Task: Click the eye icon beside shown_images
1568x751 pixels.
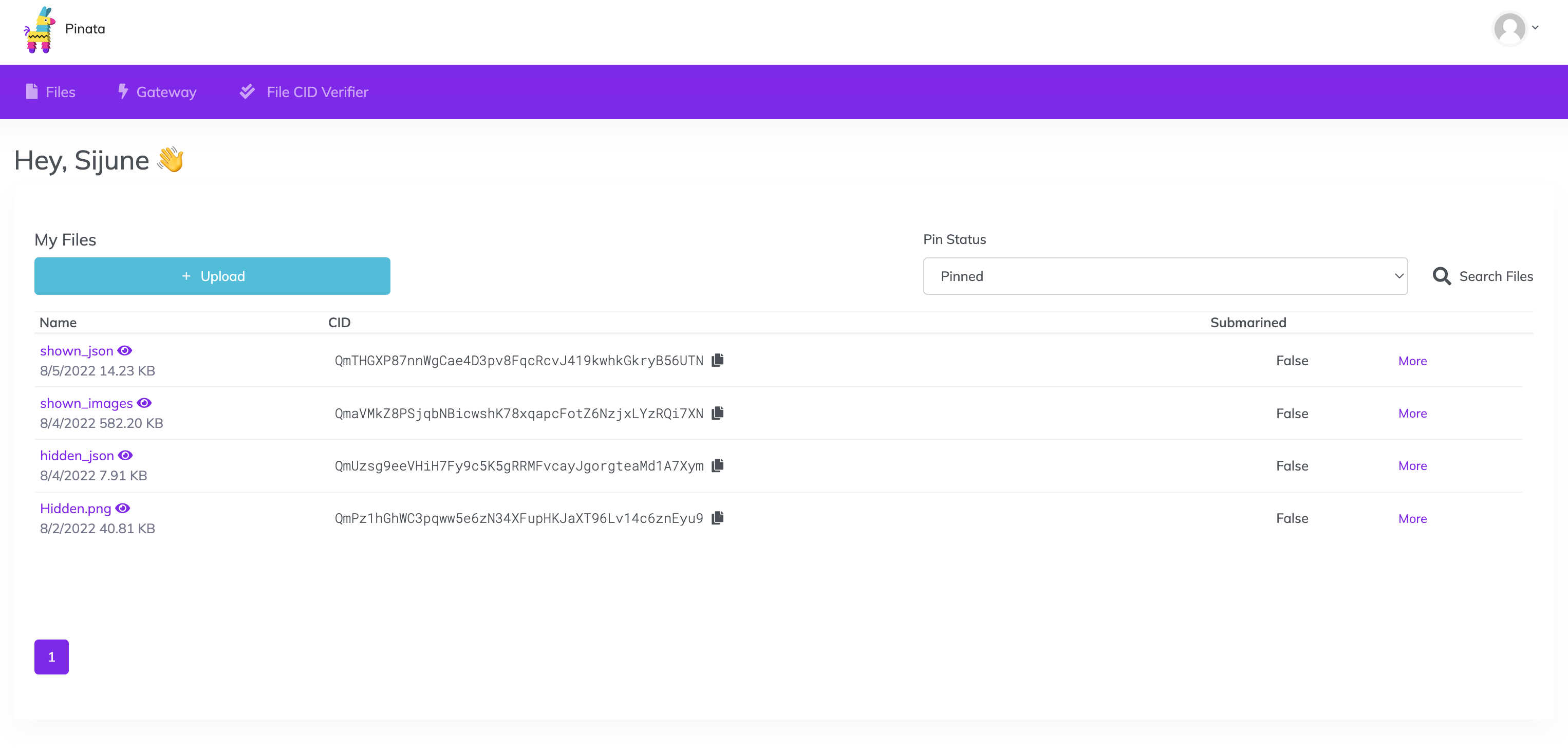Action: coord(144,403)
